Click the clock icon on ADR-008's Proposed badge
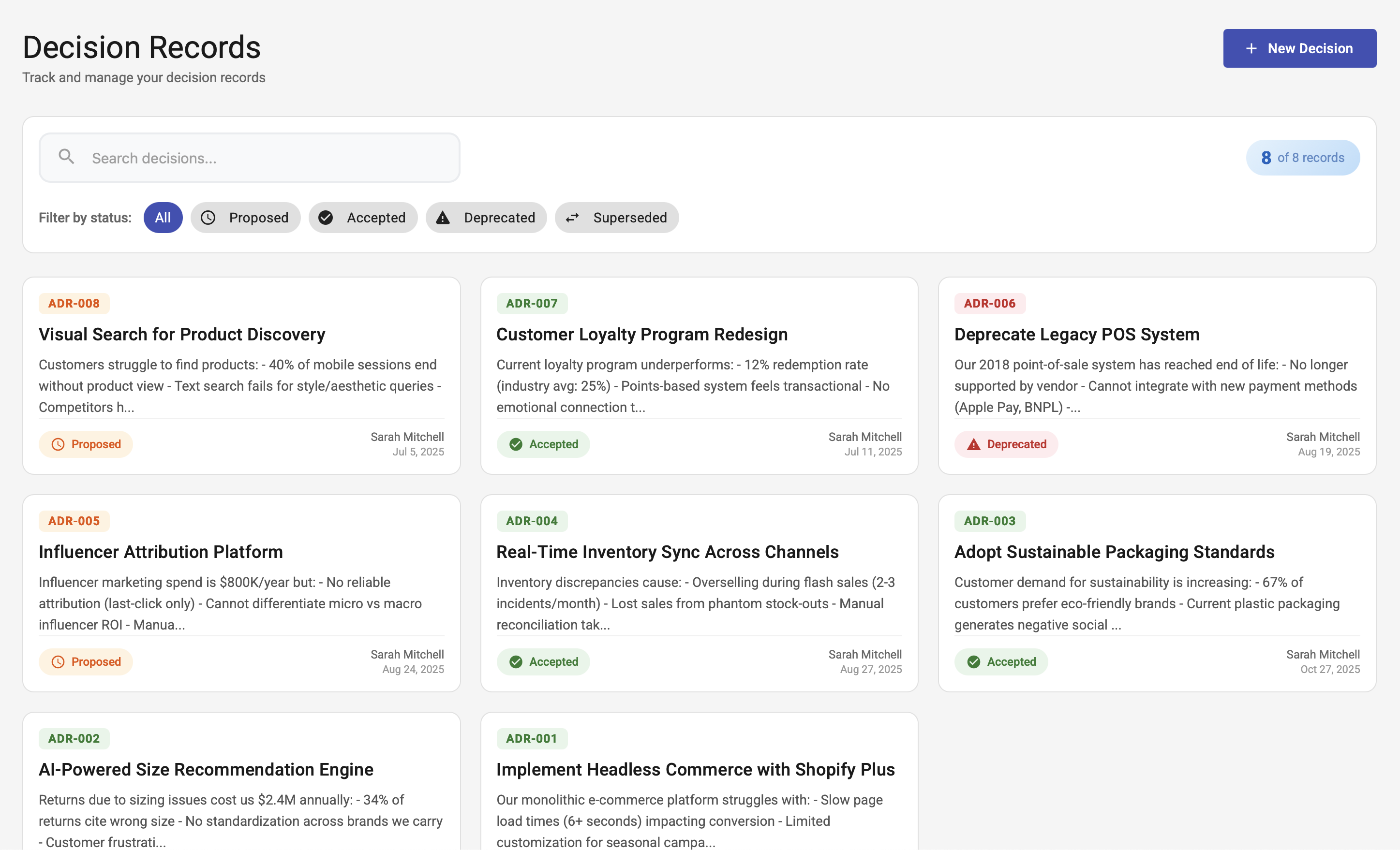Image resolution: width=1400 pixels, height=850 pixels. click(59, 444)
